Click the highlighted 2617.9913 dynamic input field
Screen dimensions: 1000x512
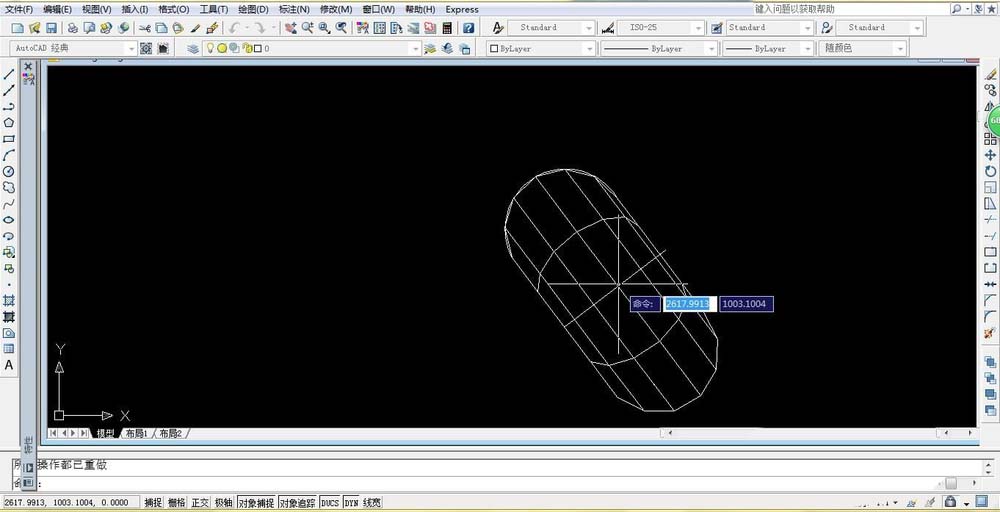689,304
